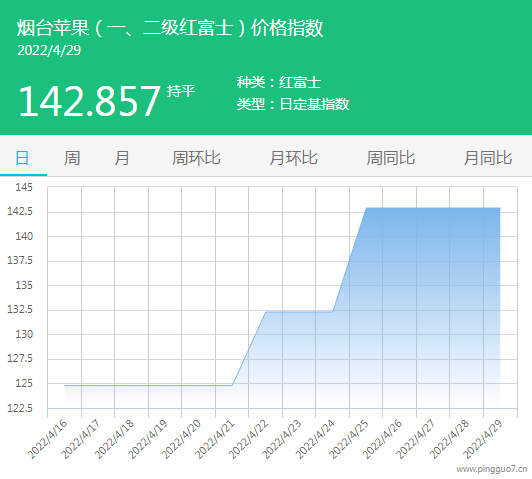Screen dimensions: 532x479
Task: Click the www.pingguo7.cn watermark link
Action: pos(492,469)
